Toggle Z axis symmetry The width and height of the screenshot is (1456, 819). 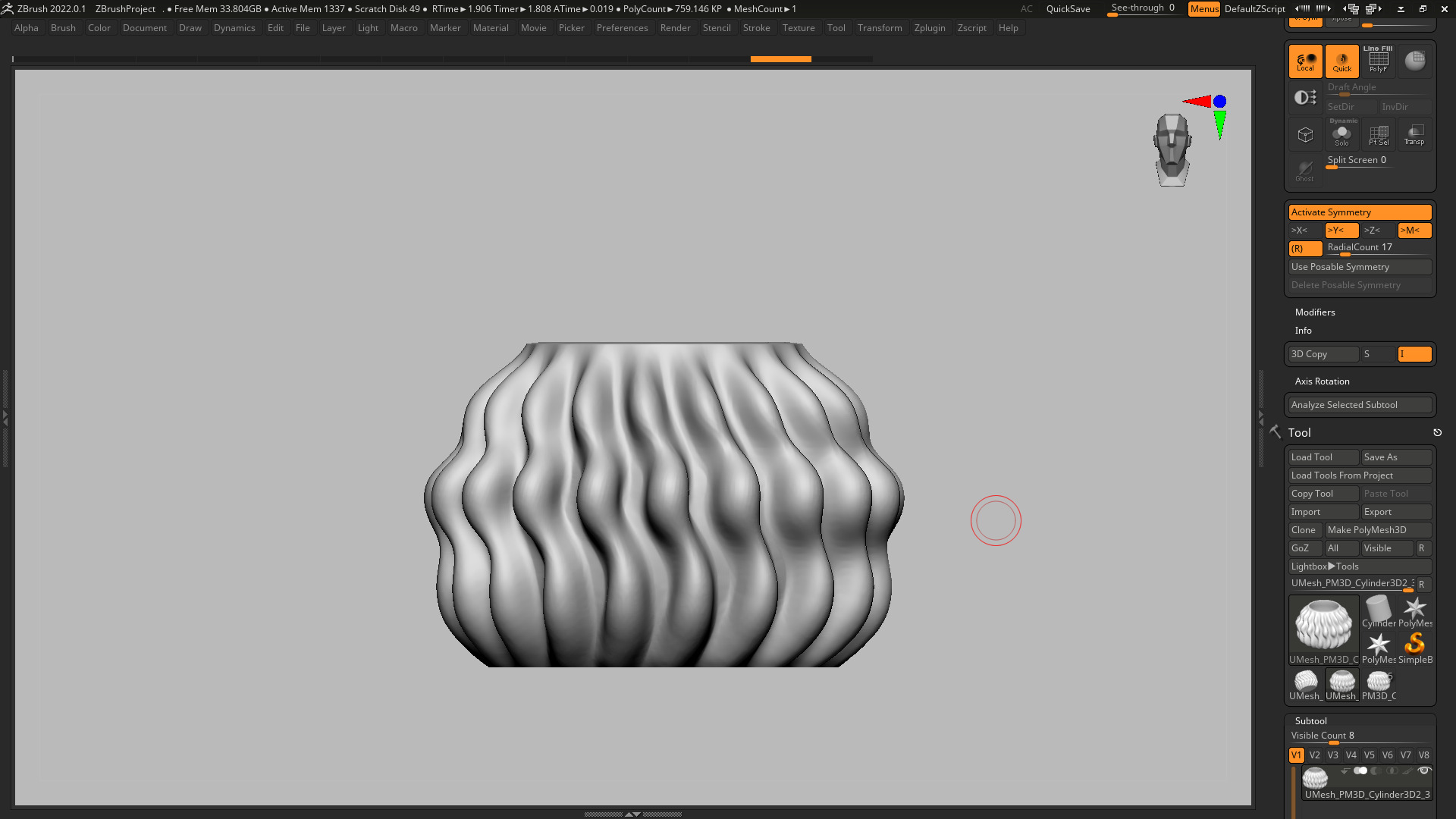click(x=1378, y=231)
